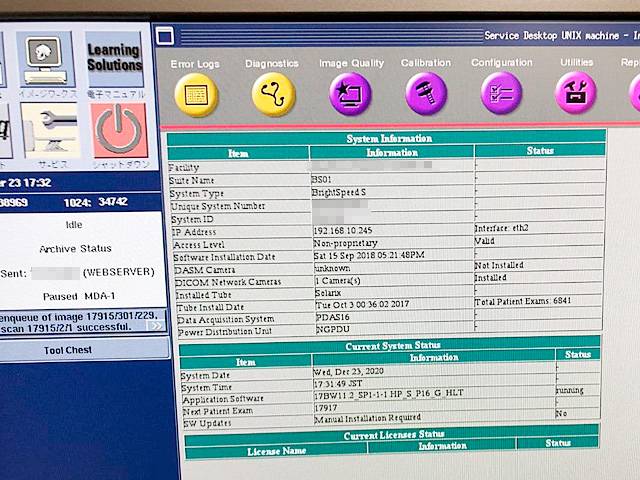Open Learning Solutions electronic manual

pyautogui.click(x=115, y=58)
